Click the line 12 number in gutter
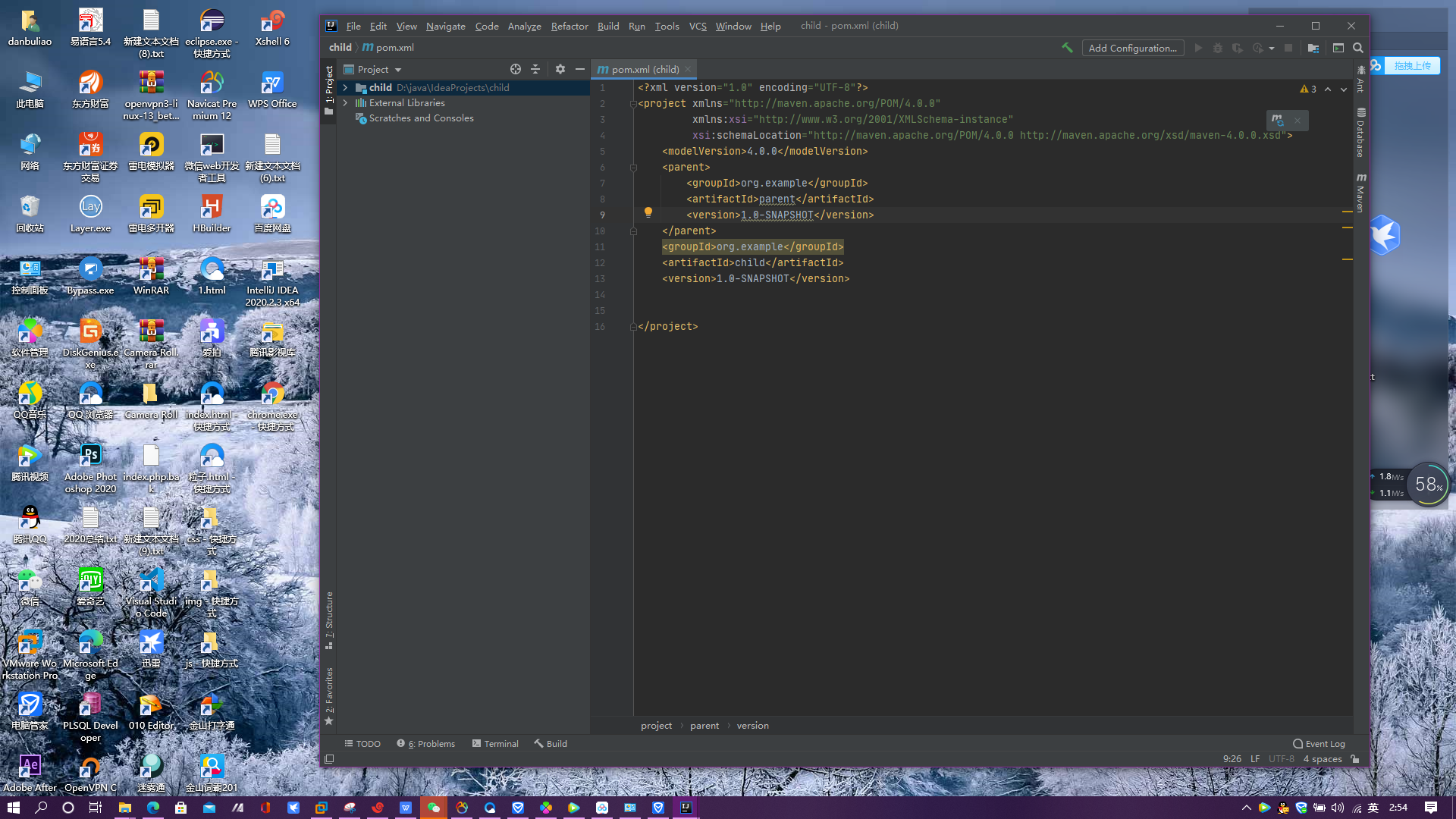 (x=600, y=263)
